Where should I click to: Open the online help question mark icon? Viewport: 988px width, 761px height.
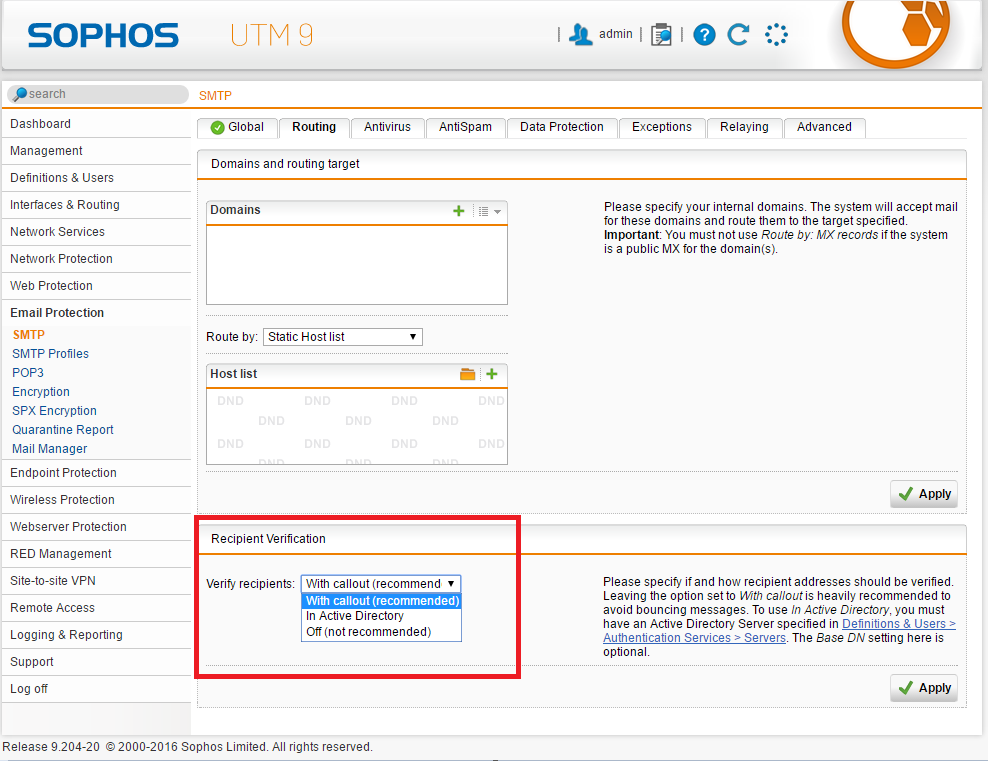(x=704, y=35)
